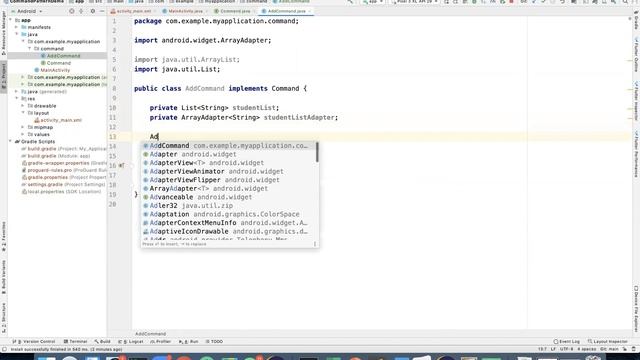Screen dimensions: 640x360
Task: Collapse the res folder
Action: click(17, 99)
